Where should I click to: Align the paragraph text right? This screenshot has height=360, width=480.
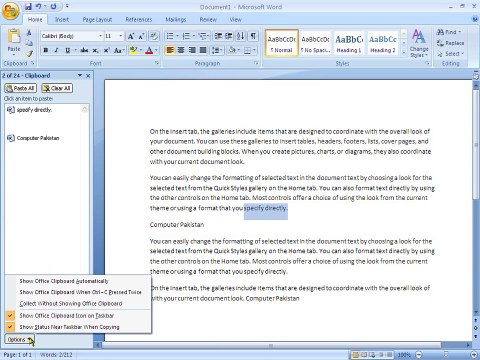[x=192, y=50]
